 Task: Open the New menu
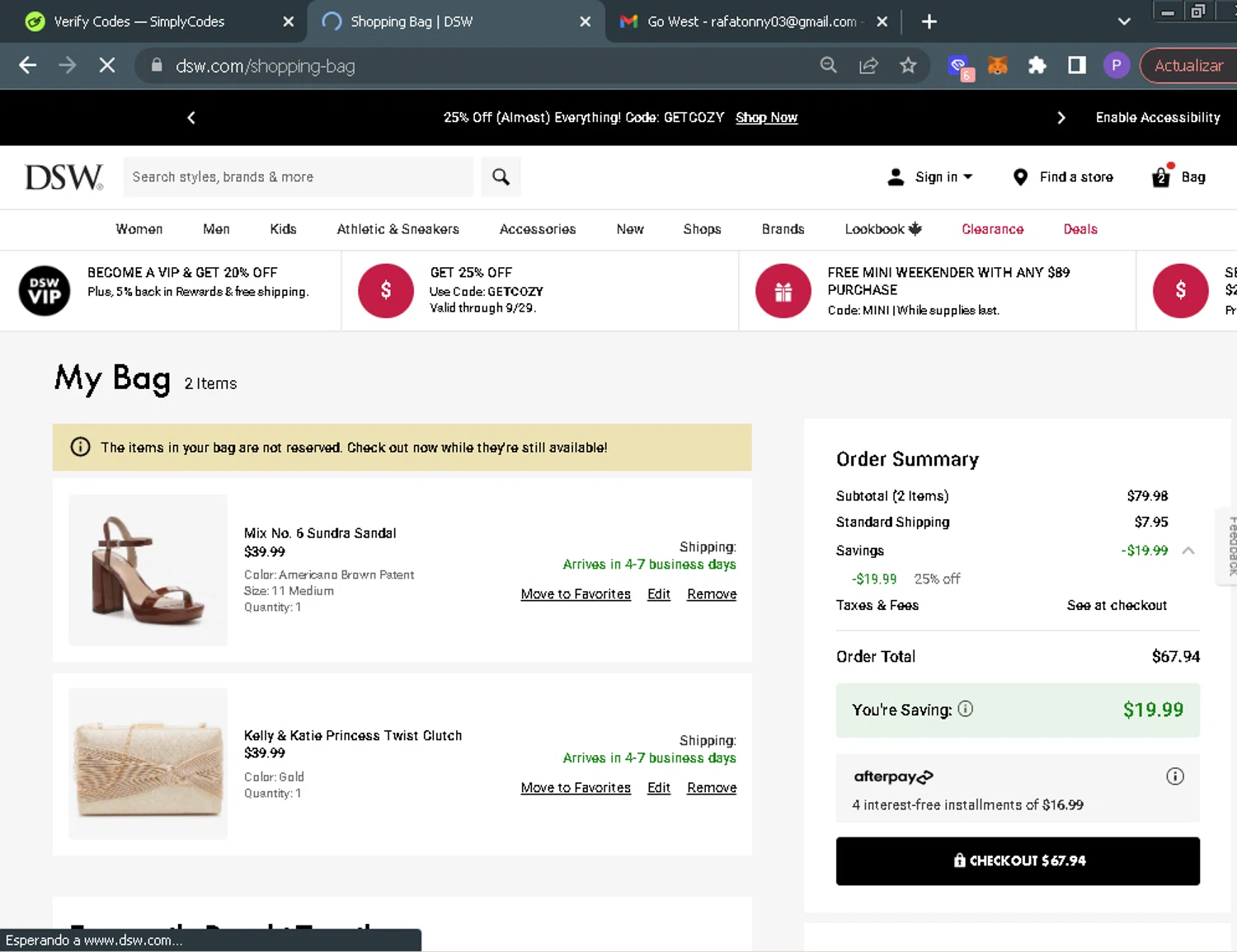point(630,229)
